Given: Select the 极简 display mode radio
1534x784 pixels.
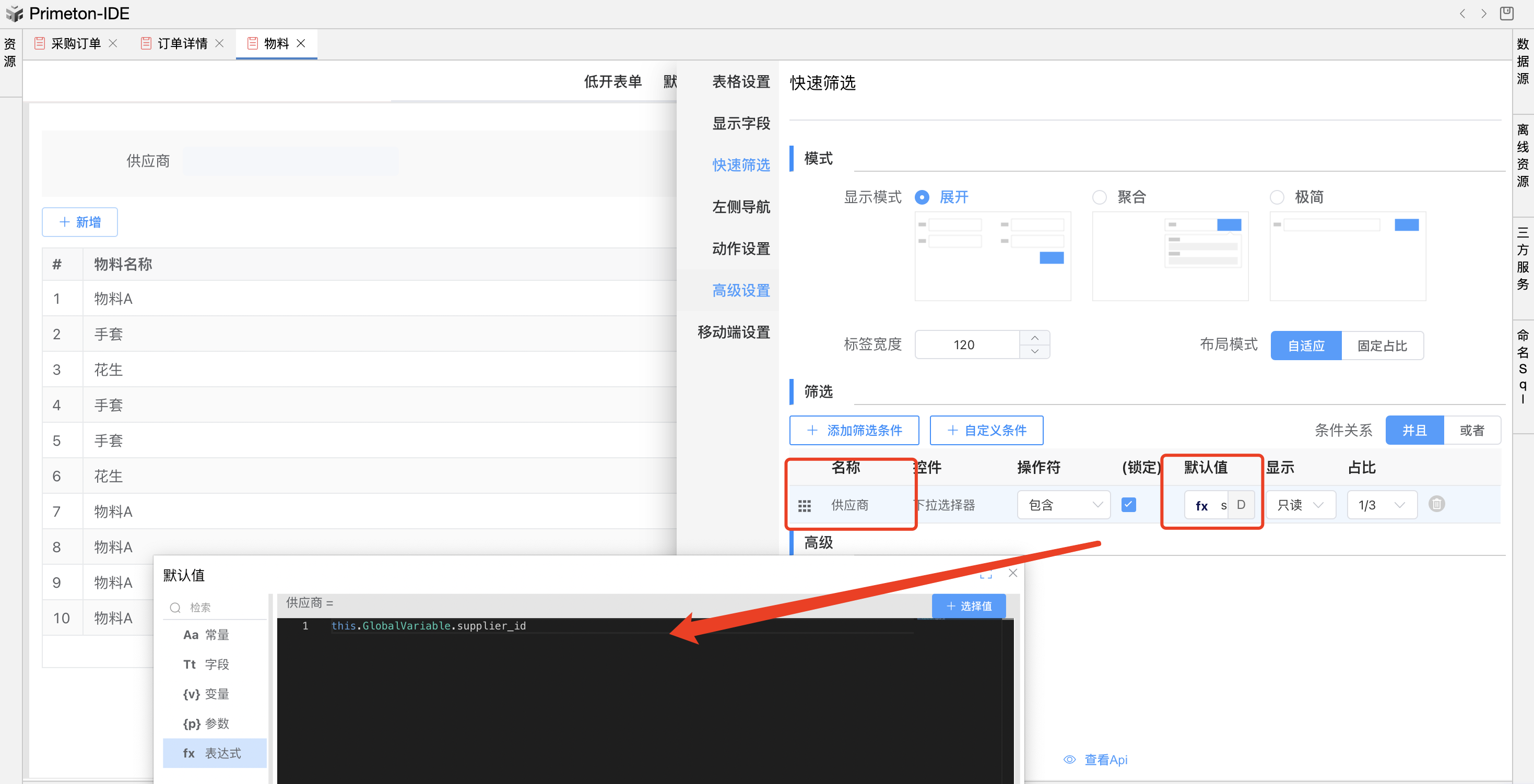Looking at the screenshot, I should coord(1277,197).
